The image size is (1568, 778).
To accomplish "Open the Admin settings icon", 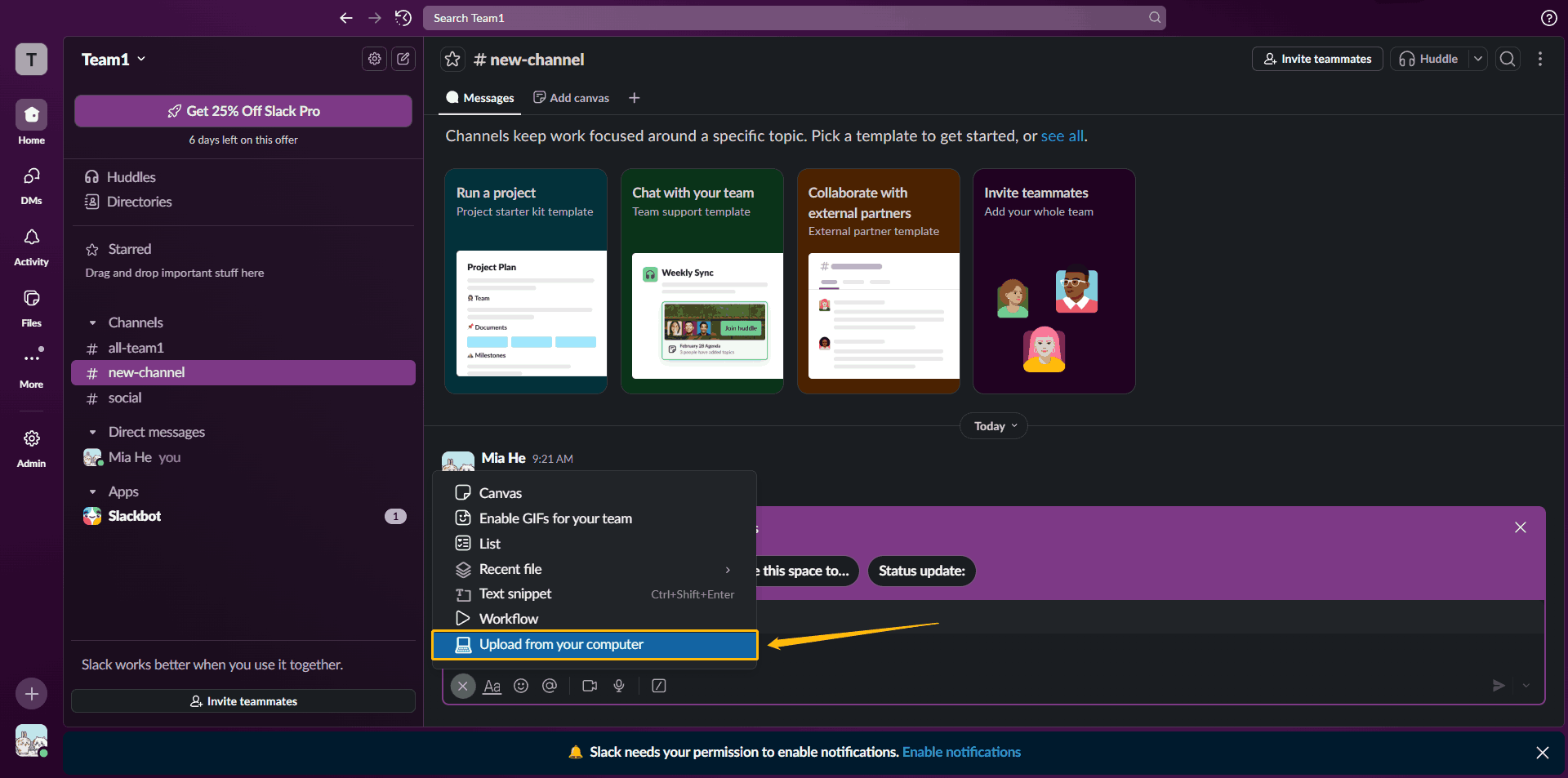I will (x=31, y=438).
